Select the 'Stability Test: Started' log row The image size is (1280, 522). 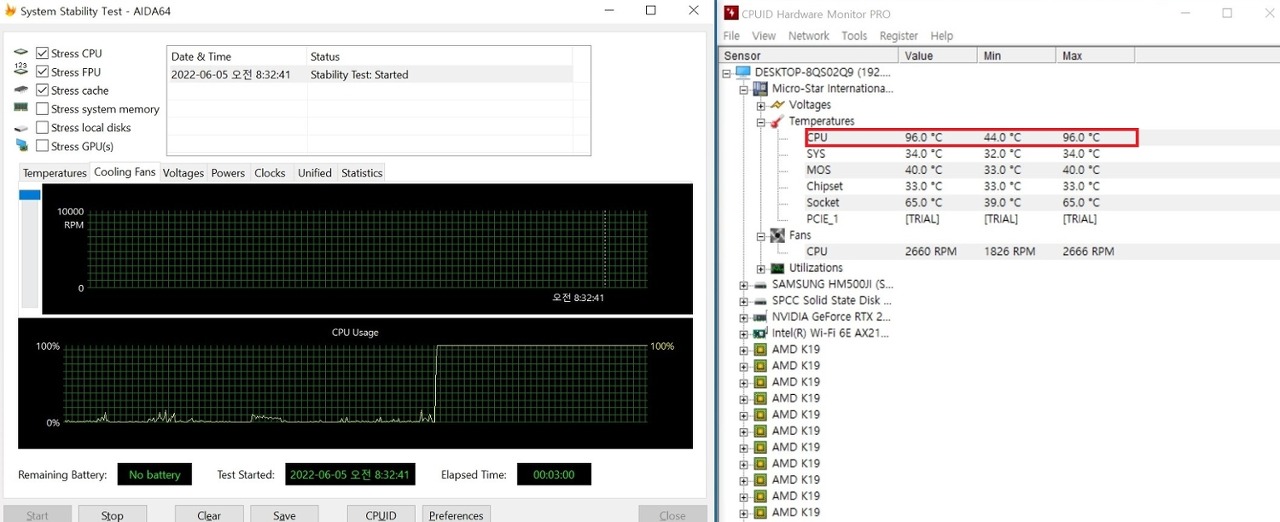(x=370, y=74)
